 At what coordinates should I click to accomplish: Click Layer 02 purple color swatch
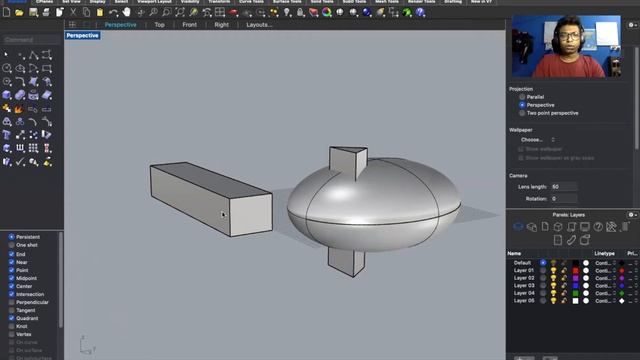point(576,278)
